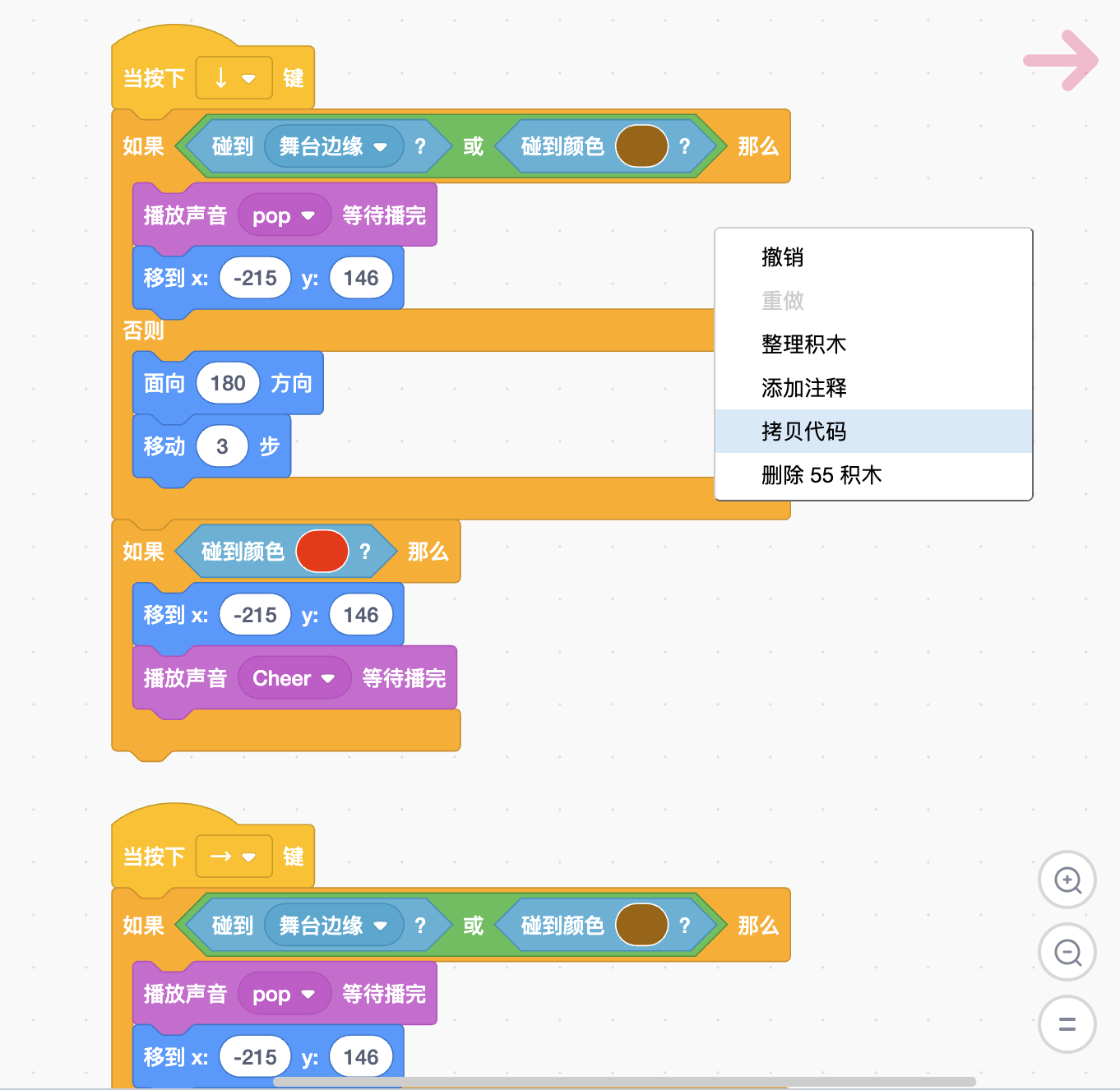This screenshot has height=1090, width=1120.
Task: Click the zoom in magnifier icon
Action: point(1067,880)
